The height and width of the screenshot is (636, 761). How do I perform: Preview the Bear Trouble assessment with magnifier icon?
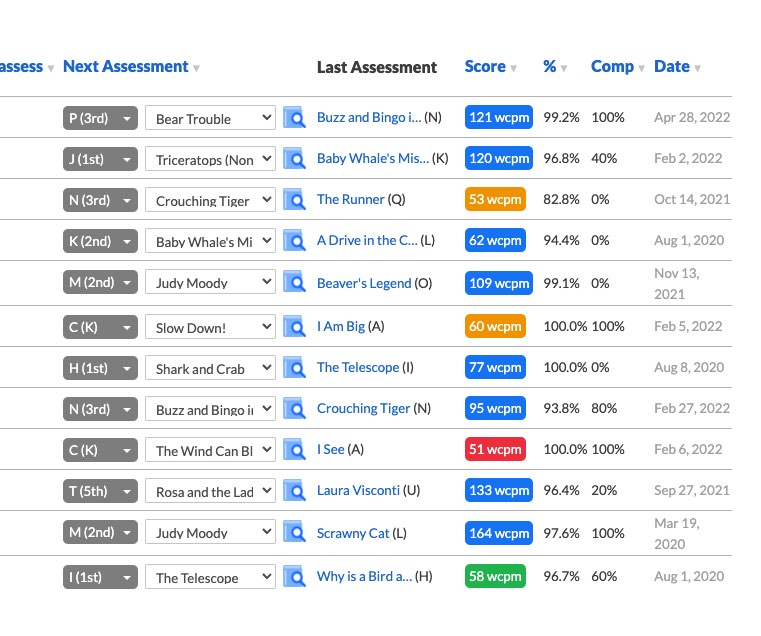[294, 117]
